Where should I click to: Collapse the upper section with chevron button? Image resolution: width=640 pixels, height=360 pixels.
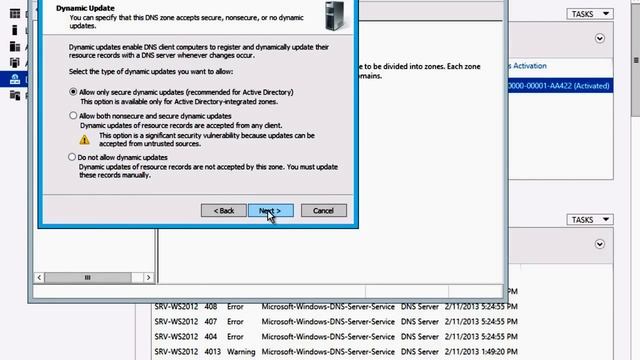(x=600, y=38)
